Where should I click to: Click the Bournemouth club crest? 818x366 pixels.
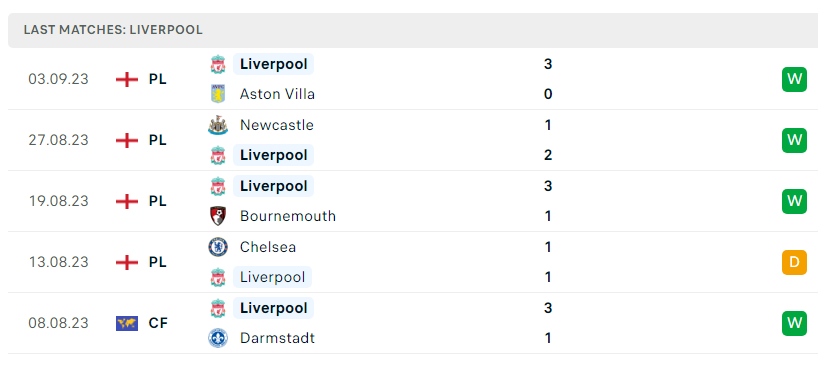218,216
